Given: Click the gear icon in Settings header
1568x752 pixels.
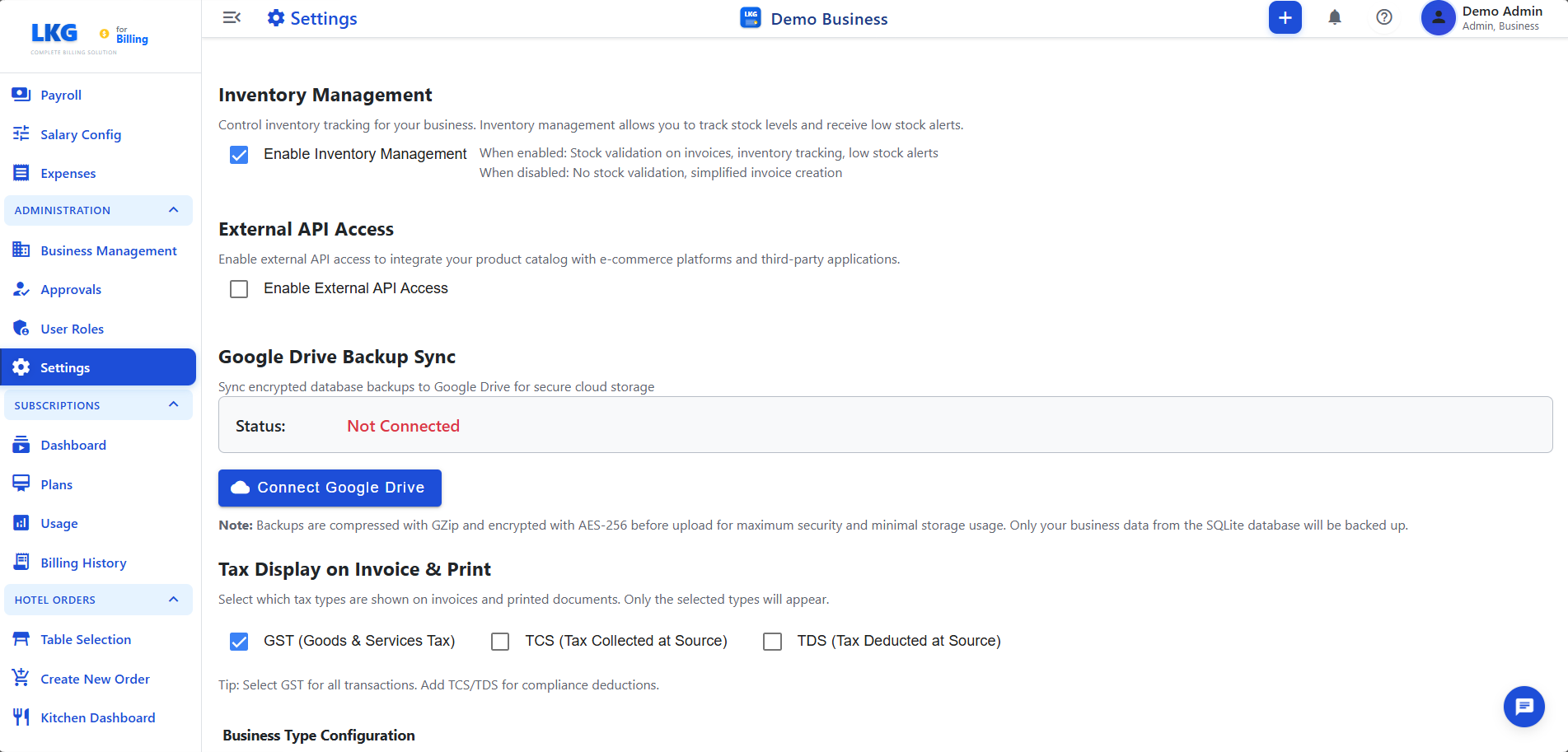Looking at the screenshot, I should click(276, 18).
